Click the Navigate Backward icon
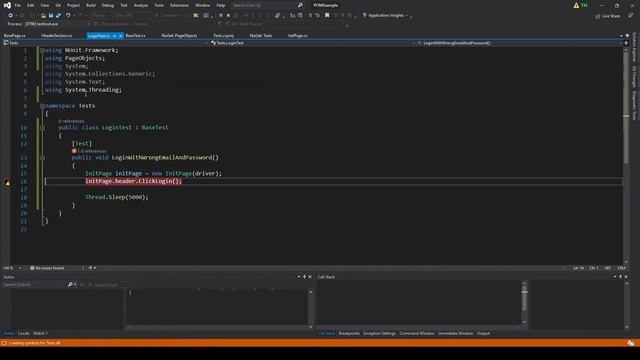 11,16
